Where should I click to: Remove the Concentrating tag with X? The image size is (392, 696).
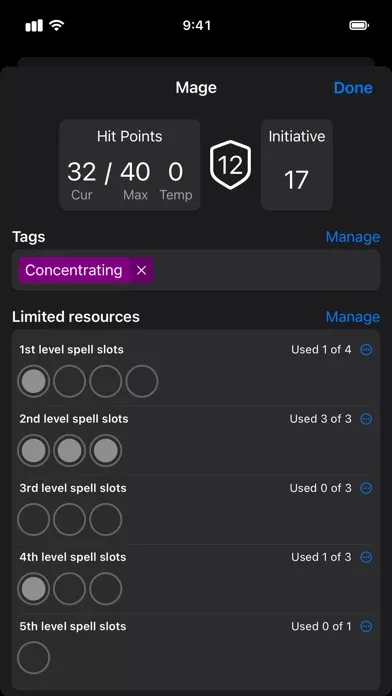click(x=141, y=270)
